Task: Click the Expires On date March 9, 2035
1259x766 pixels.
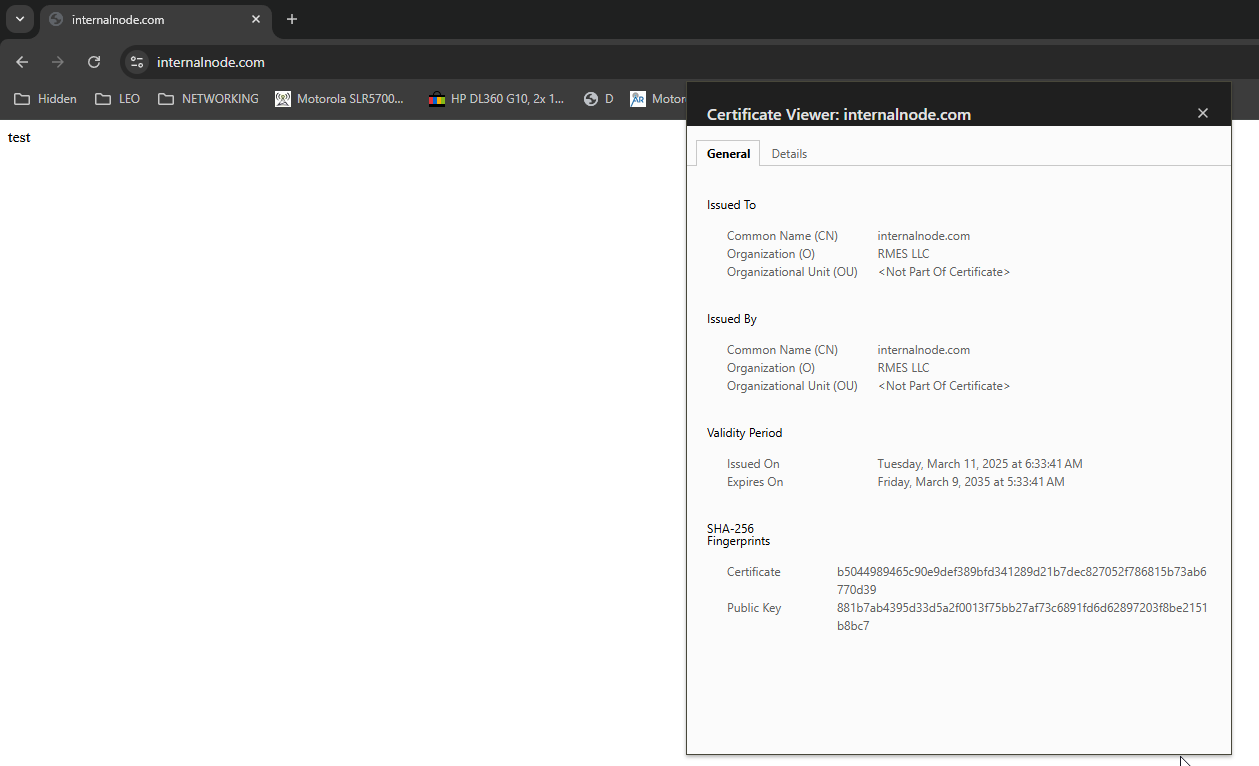Action: click(971, 482)
